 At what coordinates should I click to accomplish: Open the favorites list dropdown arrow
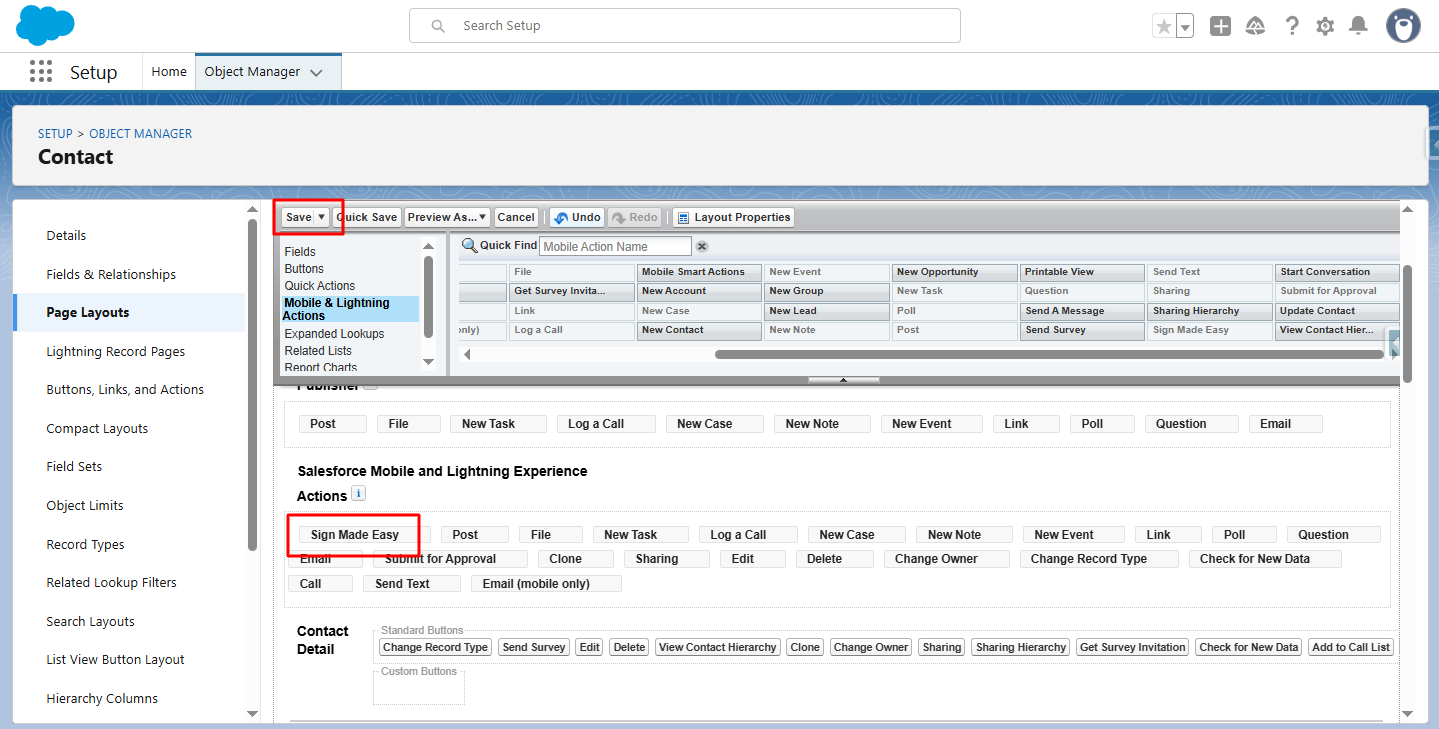(1185, 27)
